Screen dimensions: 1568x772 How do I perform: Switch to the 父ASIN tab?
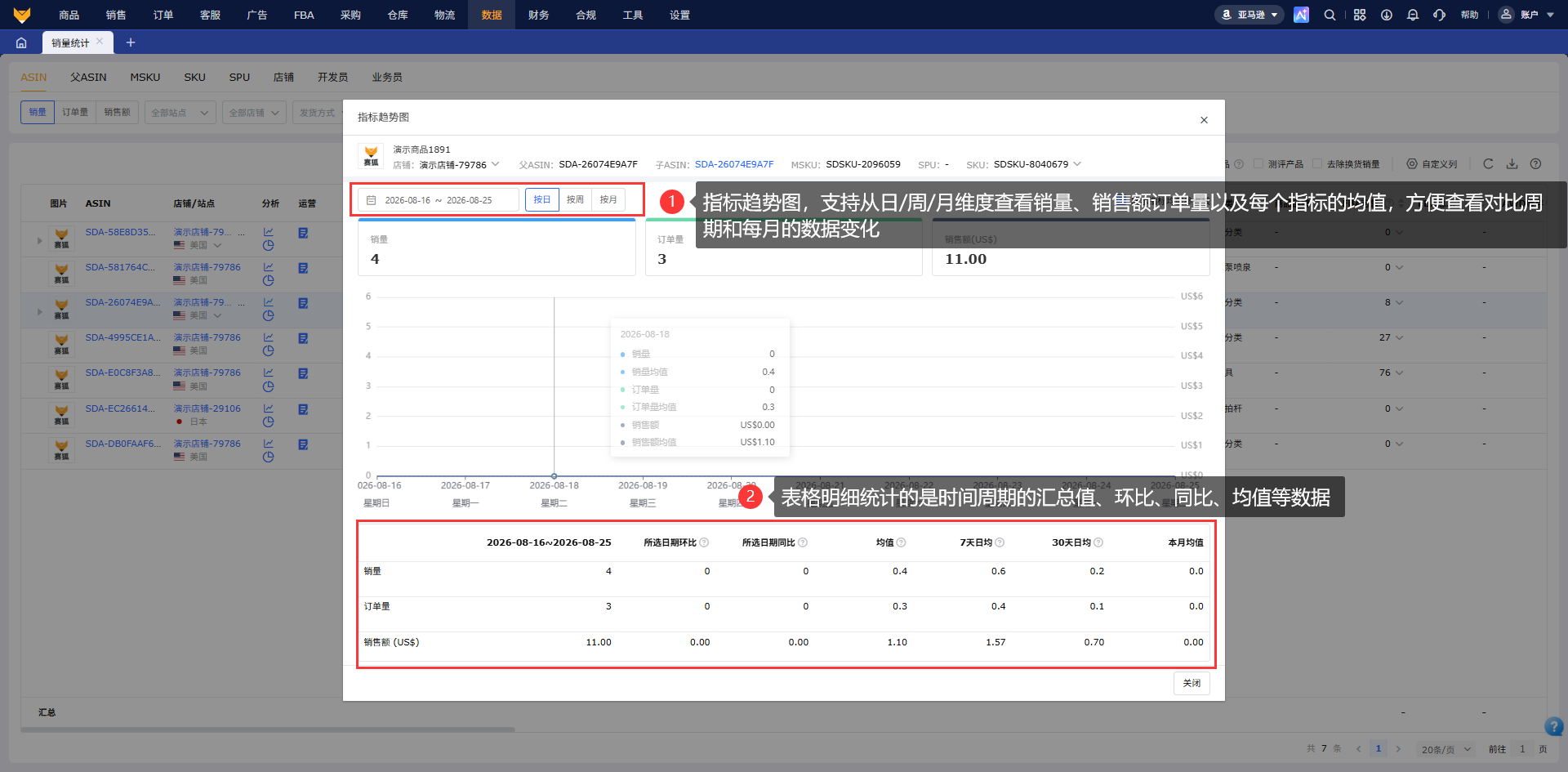(88, 77)
